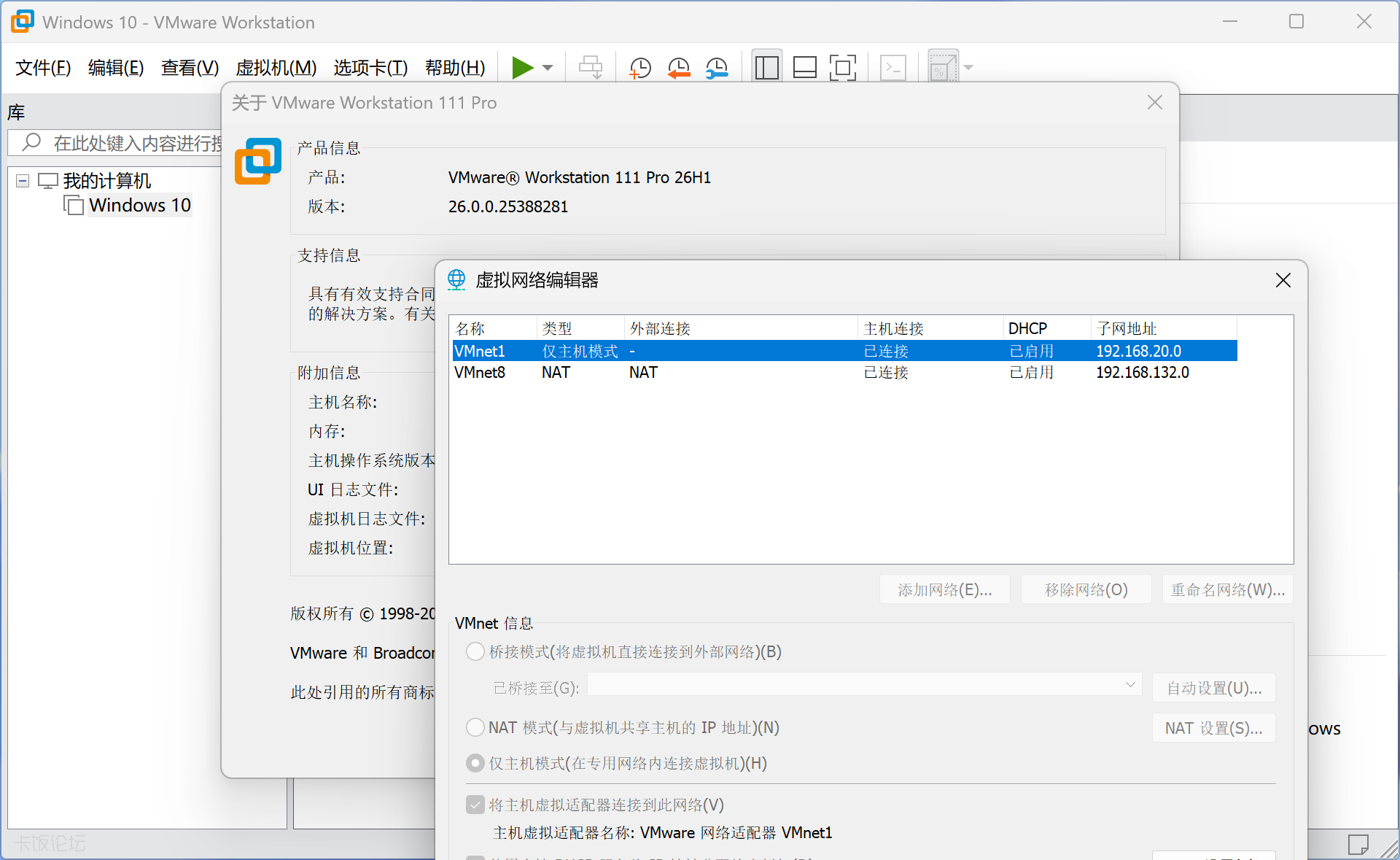Click the status bar message icon
Screen dimensions: 1400x860
pos(1358,845)
